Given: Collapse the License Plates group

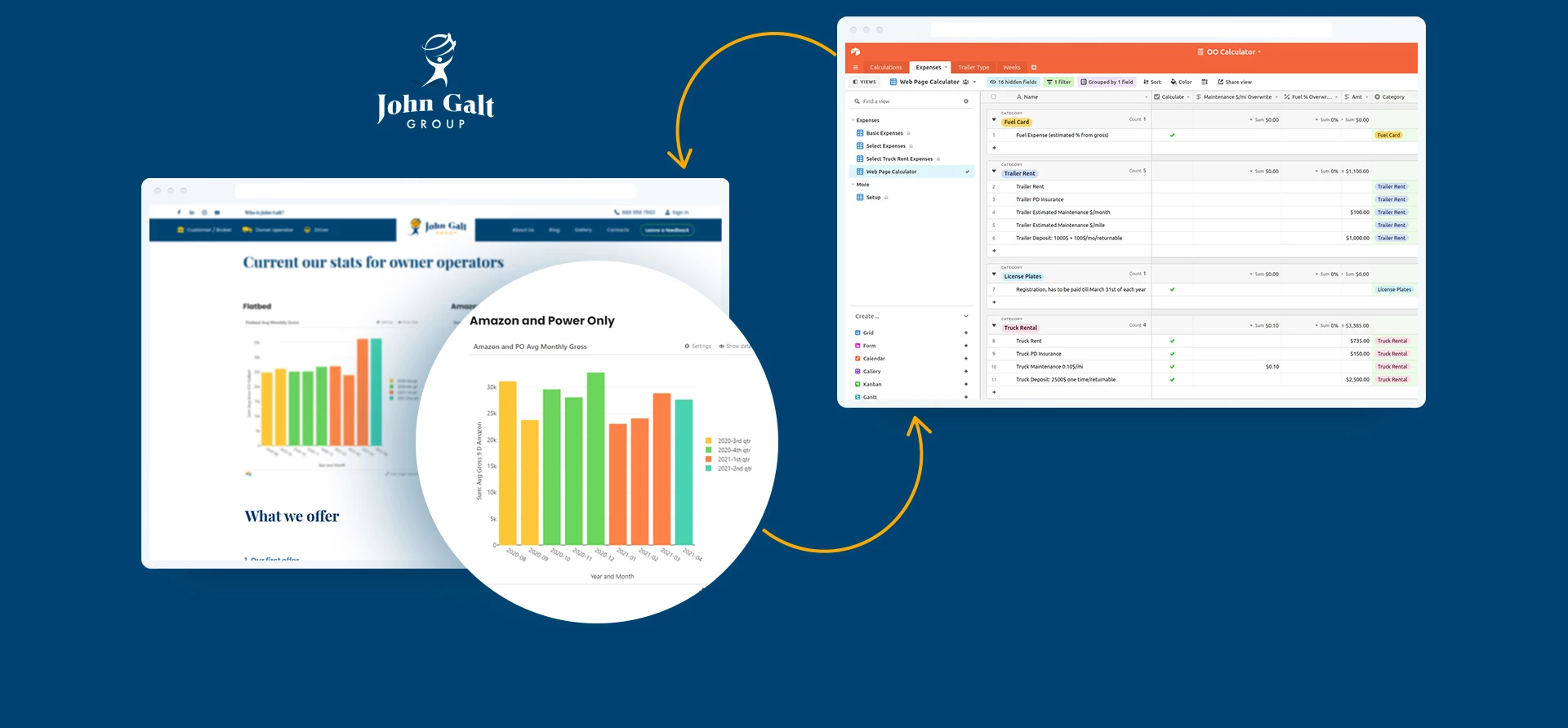Looking at the screenshot, I should [994, 275].
